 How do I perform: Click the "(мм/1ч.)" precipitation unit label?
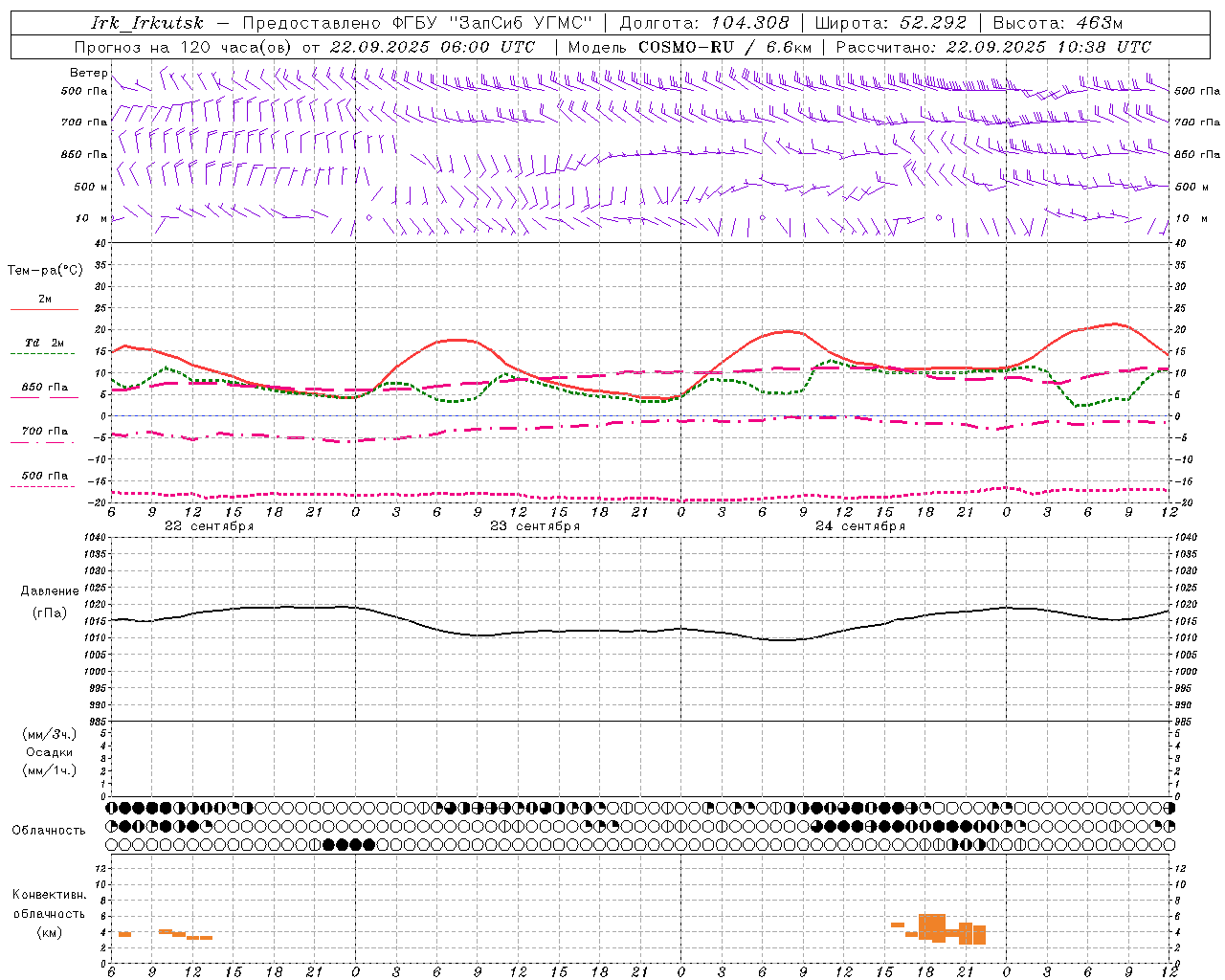50,770
